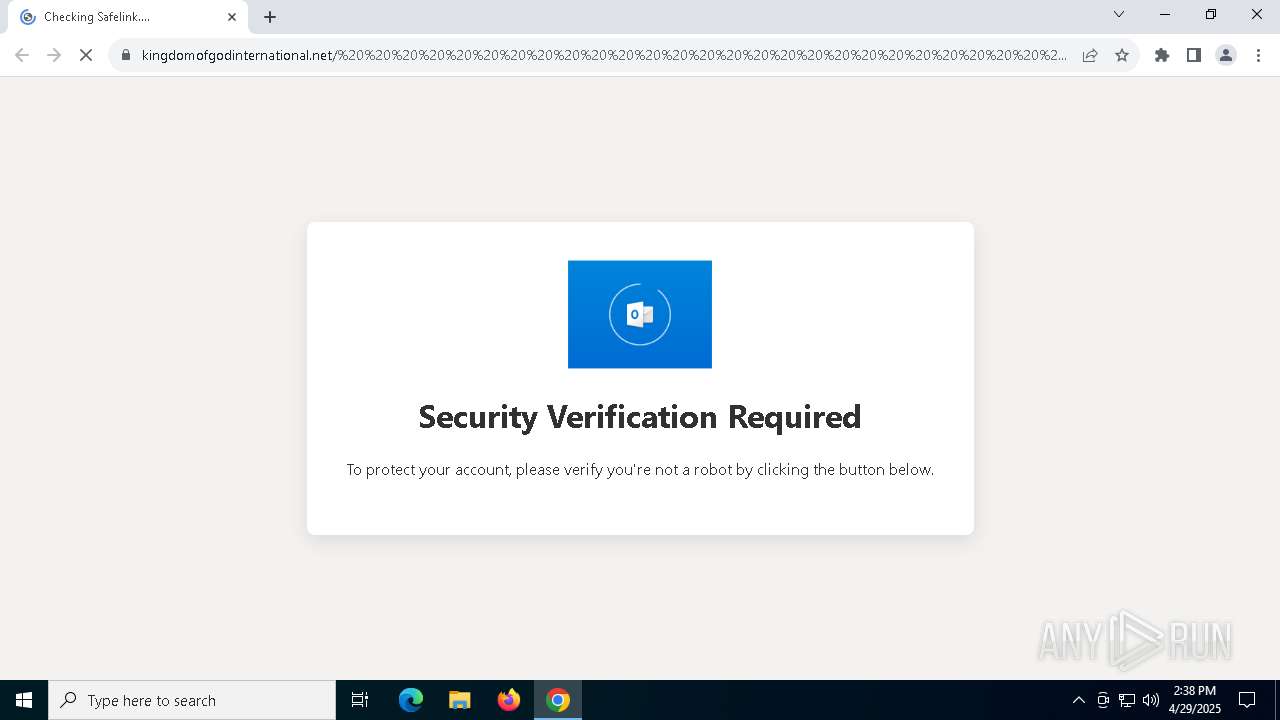Click the forward navigation arrow

click(x=54, y=55)
